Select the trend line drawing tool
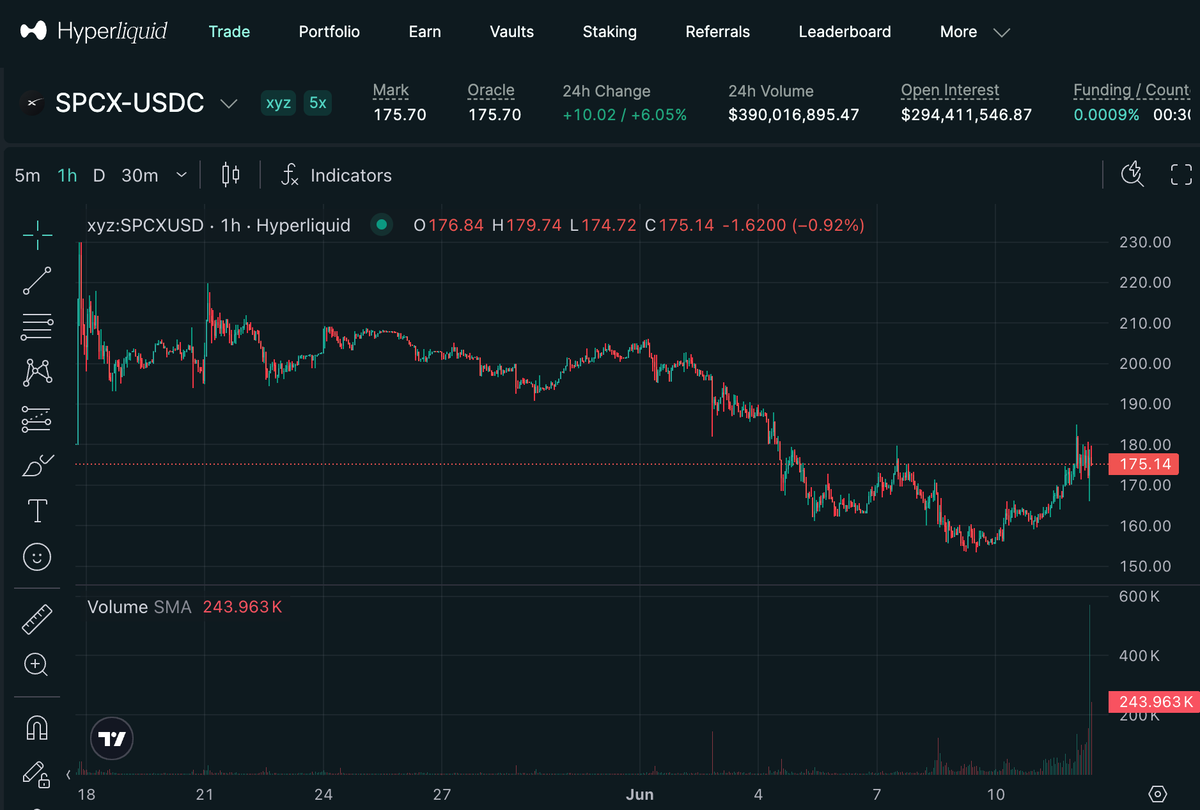1200x810 pixels. pyautogui.click(x=37, y=281)
